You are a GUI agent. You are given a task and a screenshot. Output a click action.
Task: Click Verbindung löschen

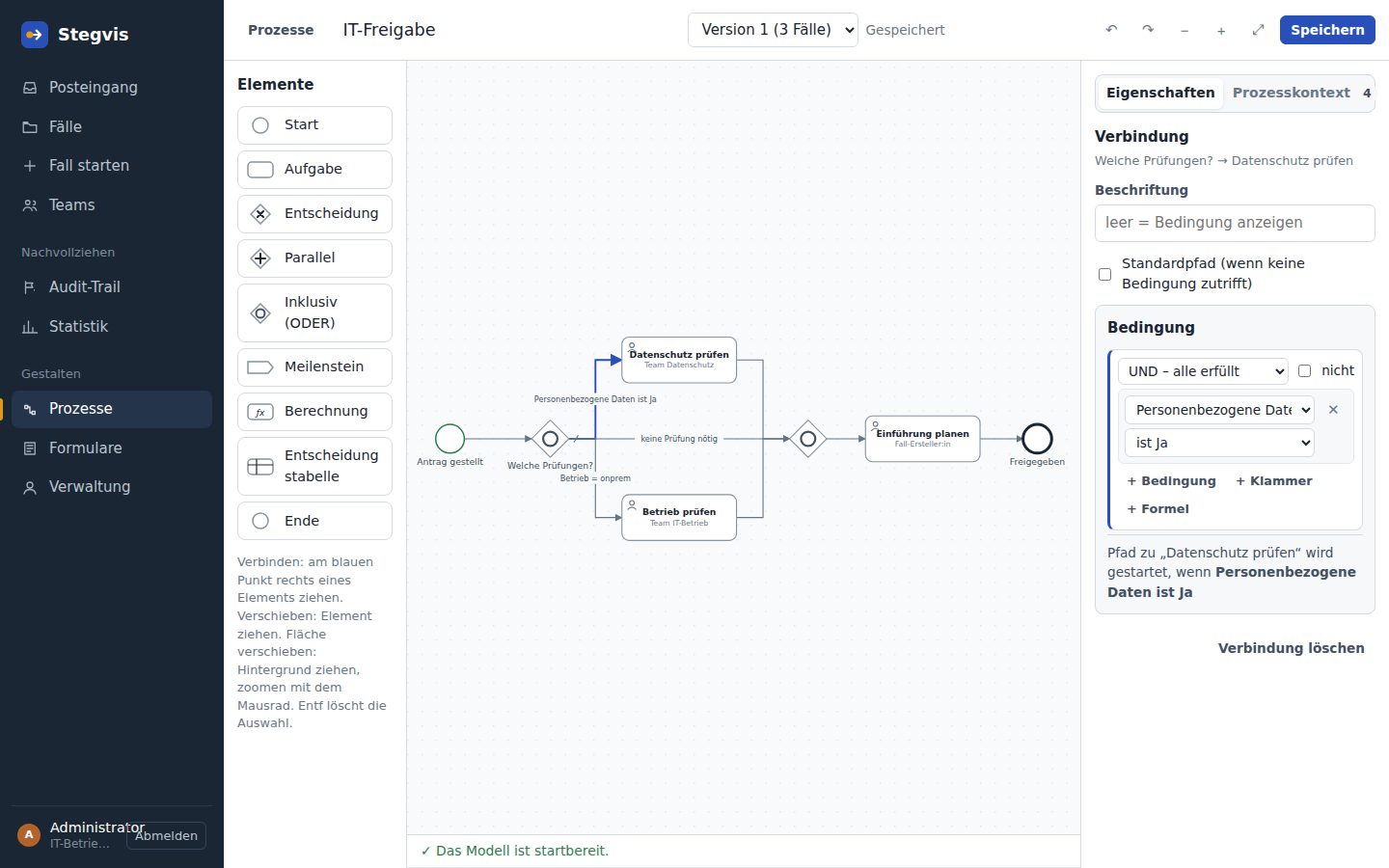pos(1292,648)
